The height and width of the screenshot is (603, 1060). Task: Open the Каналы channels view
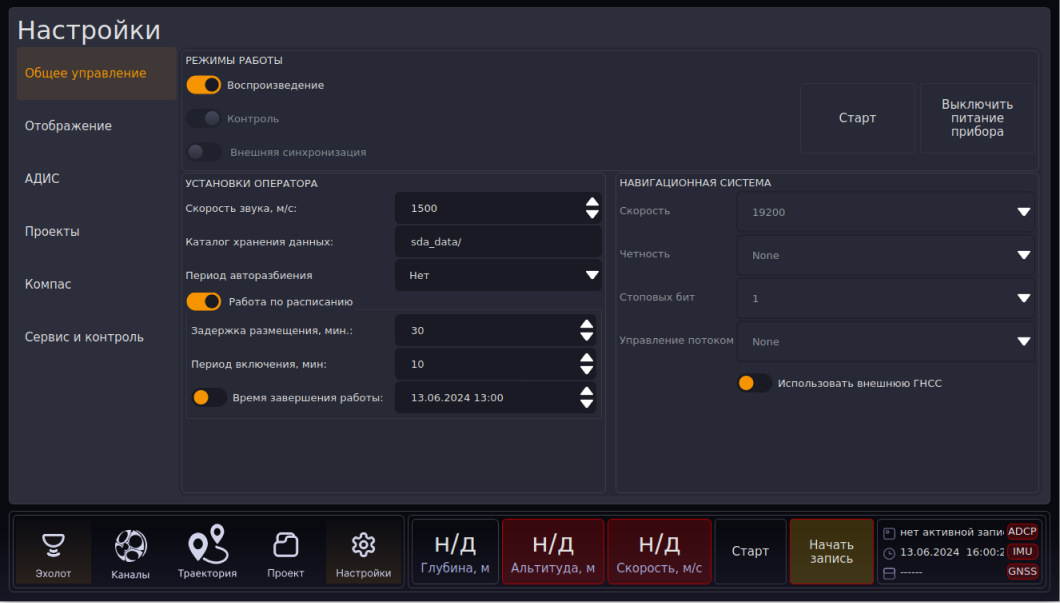point(130,552)
